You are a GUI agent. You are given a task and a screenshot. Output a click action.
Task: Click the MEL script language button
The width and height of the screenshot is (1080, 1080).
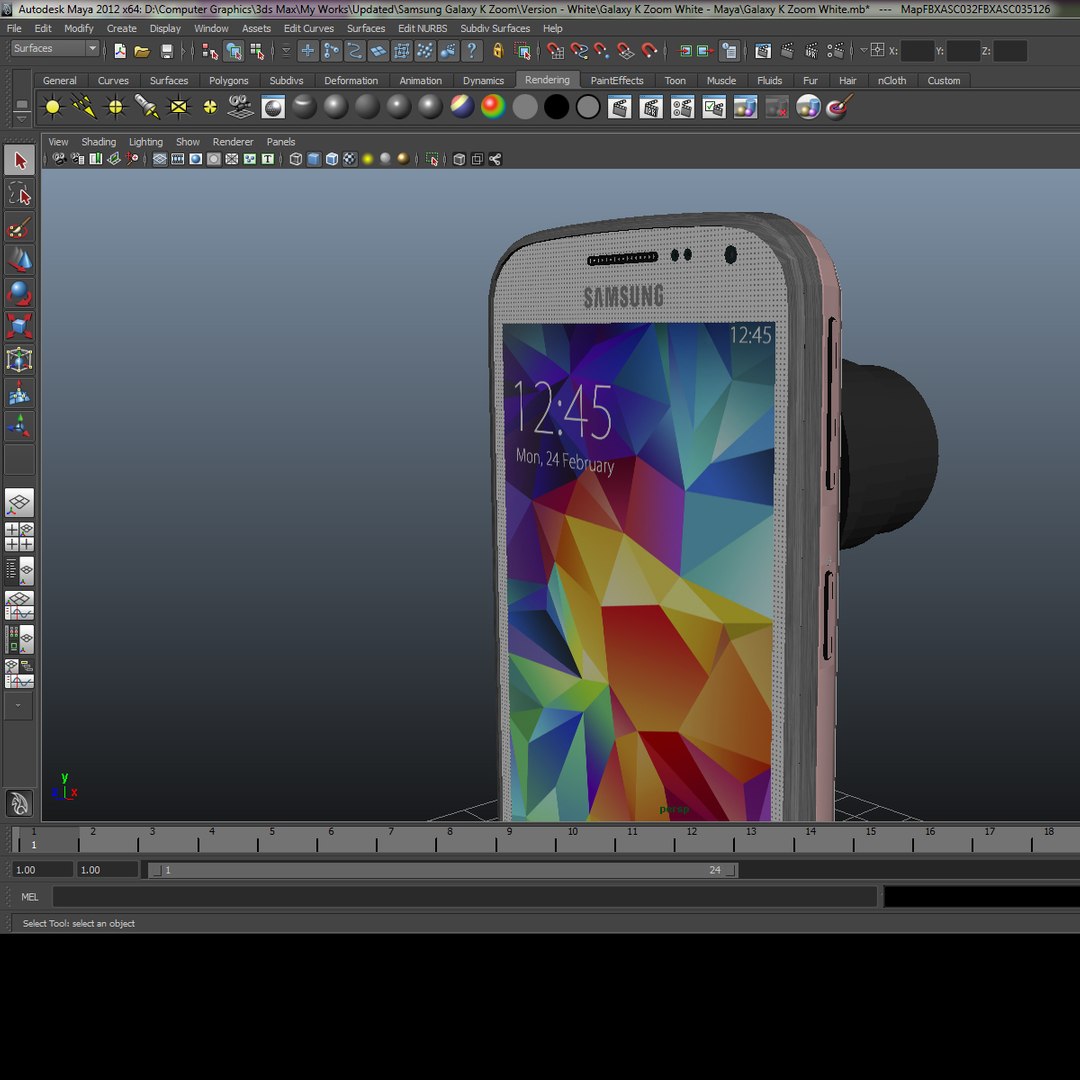pos(30,897)
